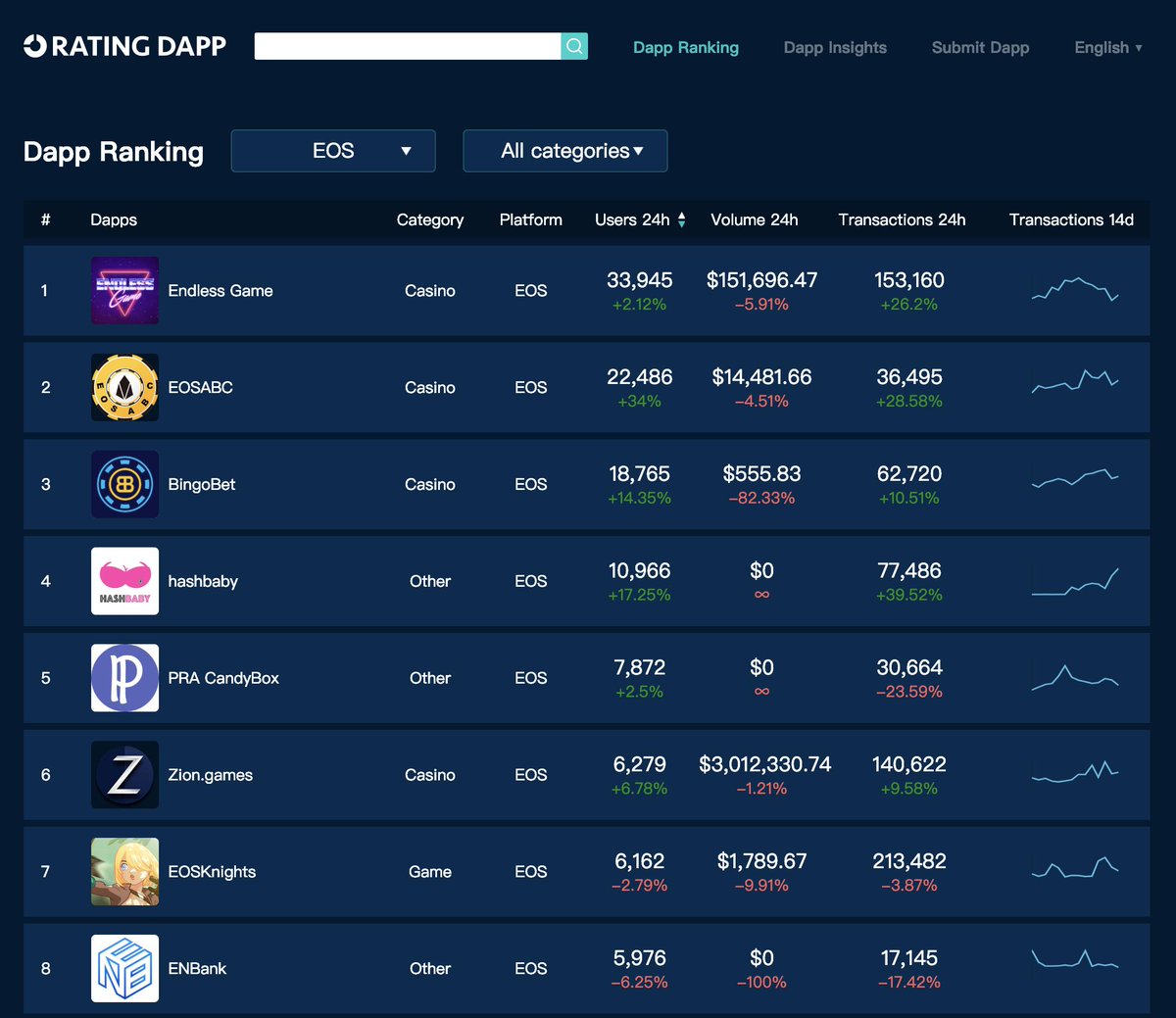Click users value 22,486
This screenshot has width=1176, height=1018.
pyautogui.click(x=639, y=377)
